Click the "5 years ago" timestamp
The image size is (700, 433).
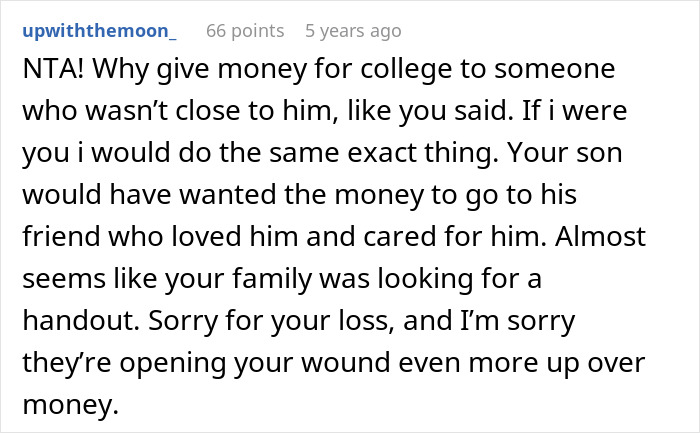pyautogui.click(x=353, y=31)
